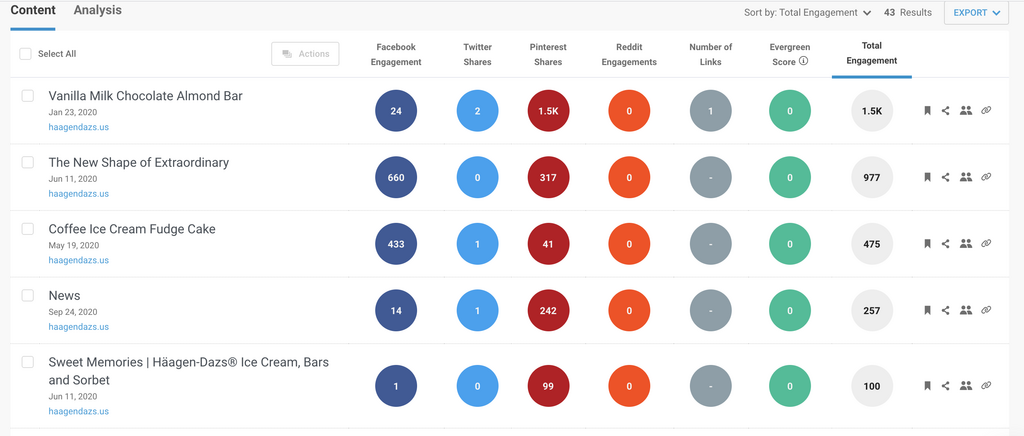Screen dimensions: 1024x436
Task: Click the red Pinterest 1.5K shares circle
Action: click(x=548, y=111)
